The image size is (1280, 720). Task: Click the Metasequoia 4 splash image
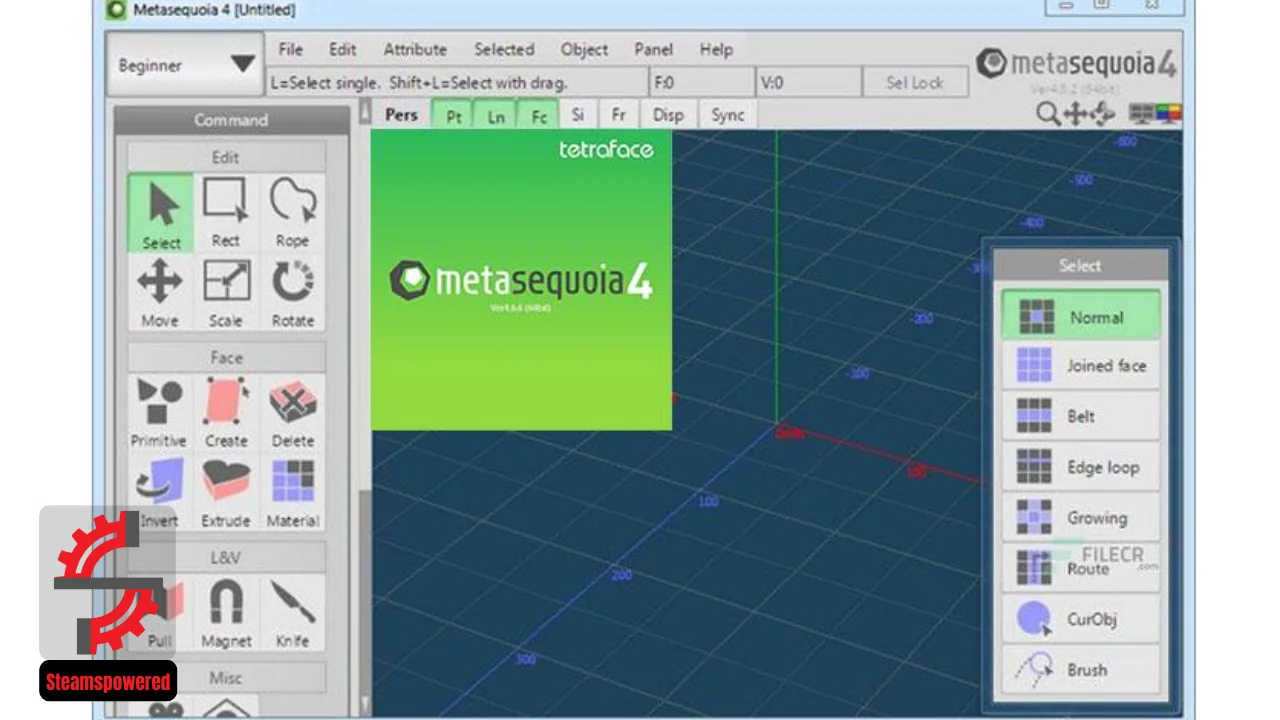pyautogui.click(x=521, y=280)
